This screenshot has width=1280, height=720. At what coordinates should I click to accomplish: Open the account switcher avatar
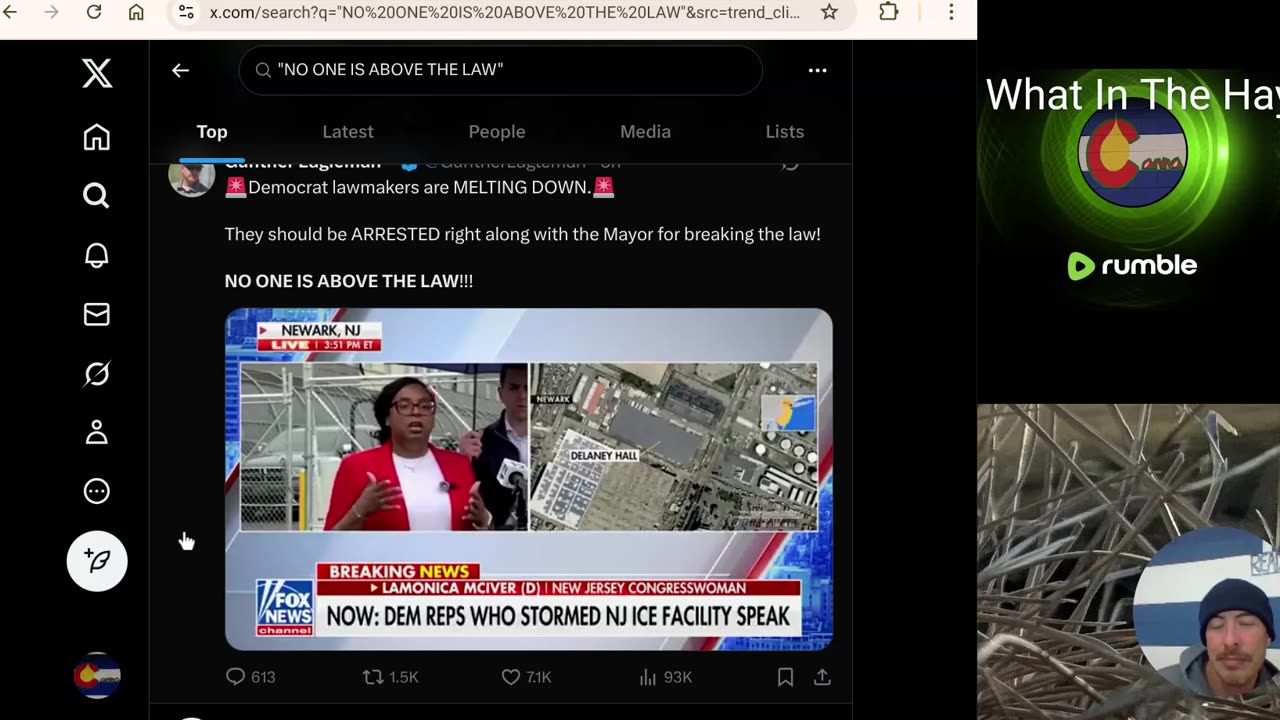pos(97,676)
